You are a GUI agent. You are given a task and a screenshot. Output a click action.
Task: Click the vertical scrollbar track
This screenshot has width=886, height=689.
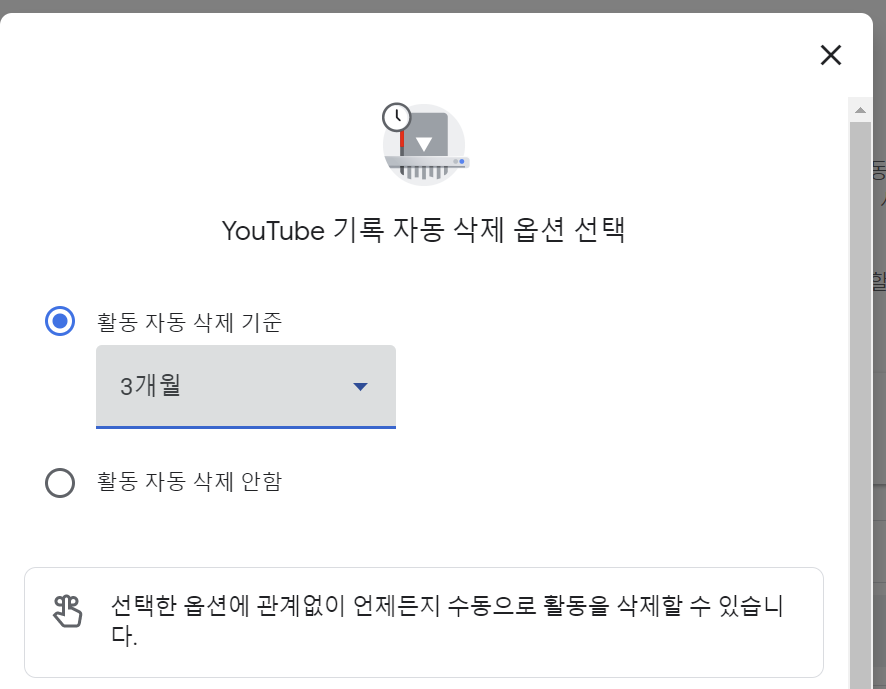click(x=860, y=405)
